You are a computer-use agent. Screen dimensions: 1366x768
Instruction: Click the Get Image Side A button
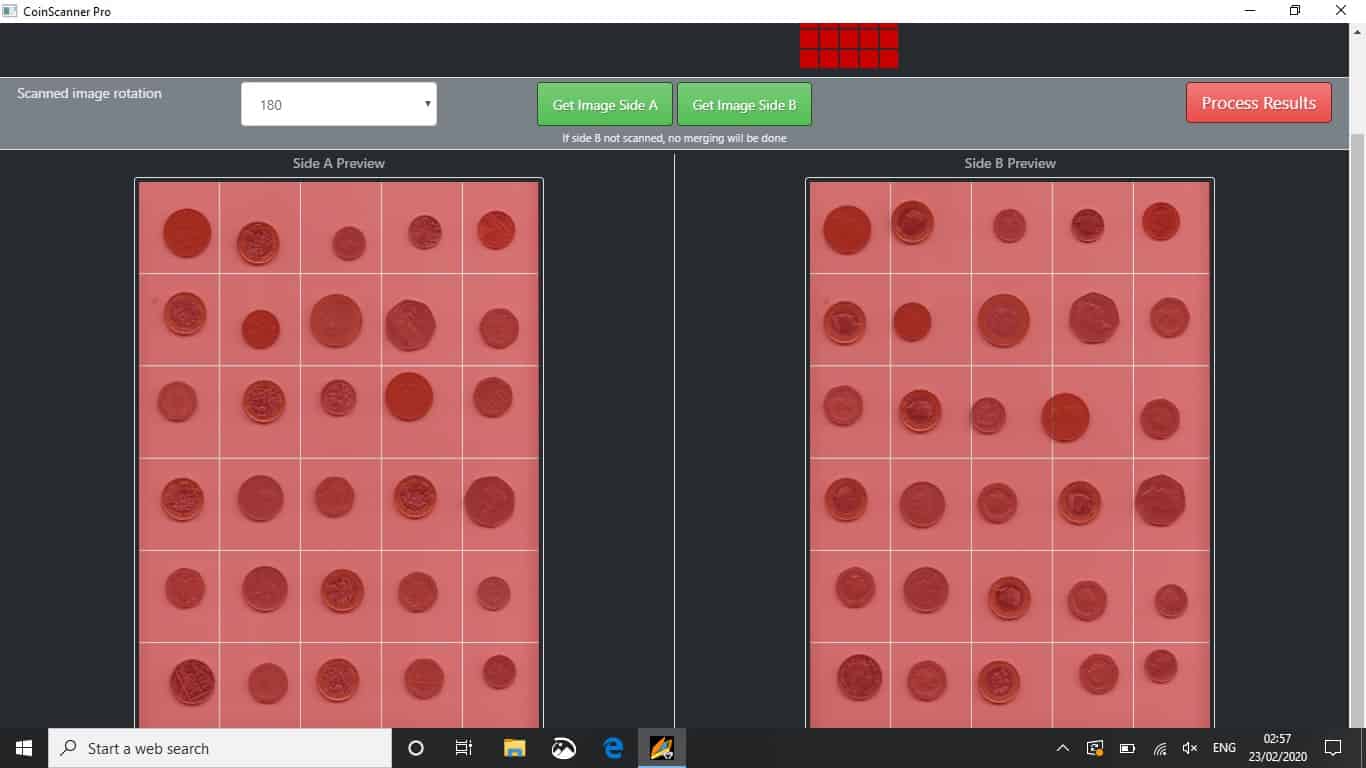pyautogui.click(x=605, y=104)
